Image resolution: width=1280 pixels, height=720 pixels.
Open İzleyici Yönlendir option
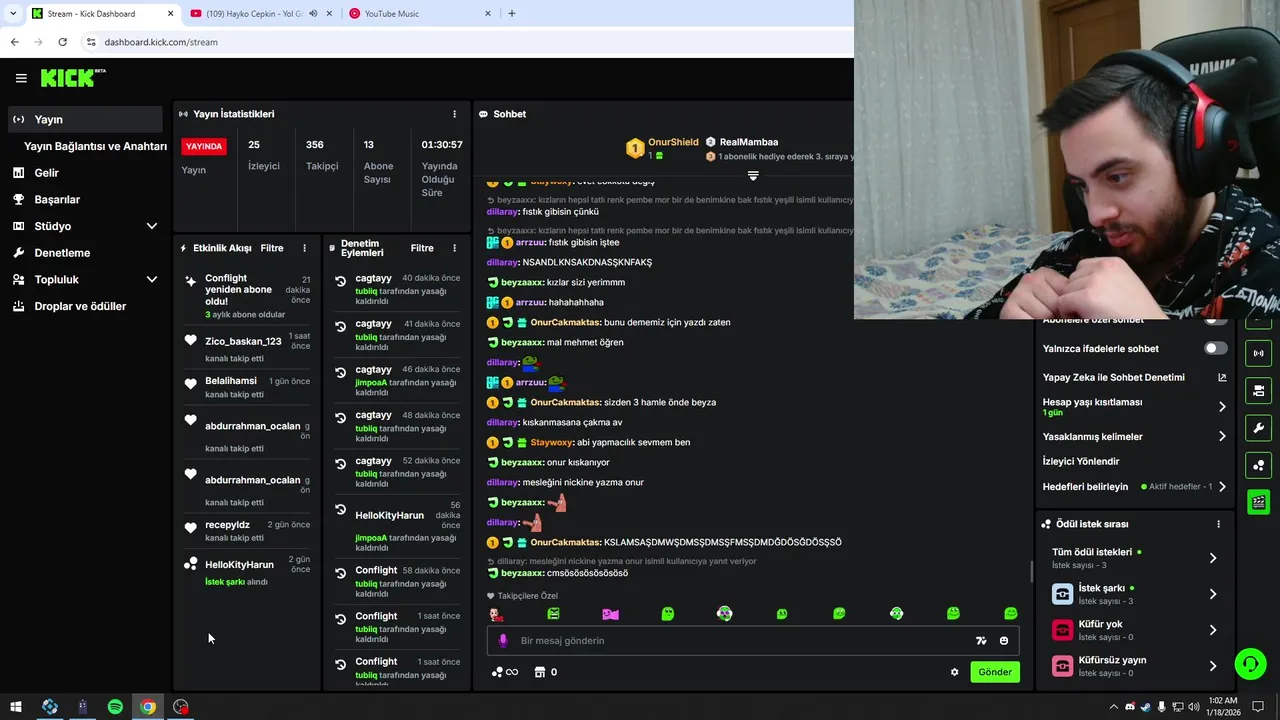pyautogui.click(x=1081, y=461)
